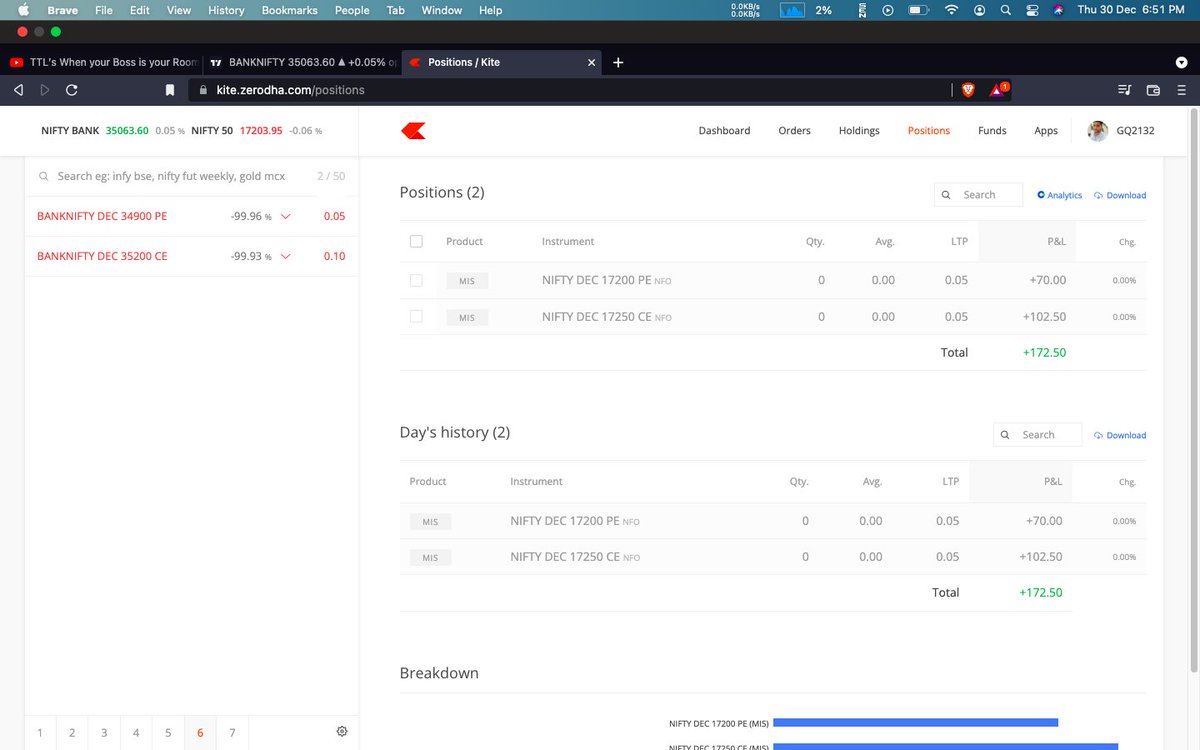Toggle the select-all positions checkbox
Screen dimensions: 1200x750
(416, 241)
